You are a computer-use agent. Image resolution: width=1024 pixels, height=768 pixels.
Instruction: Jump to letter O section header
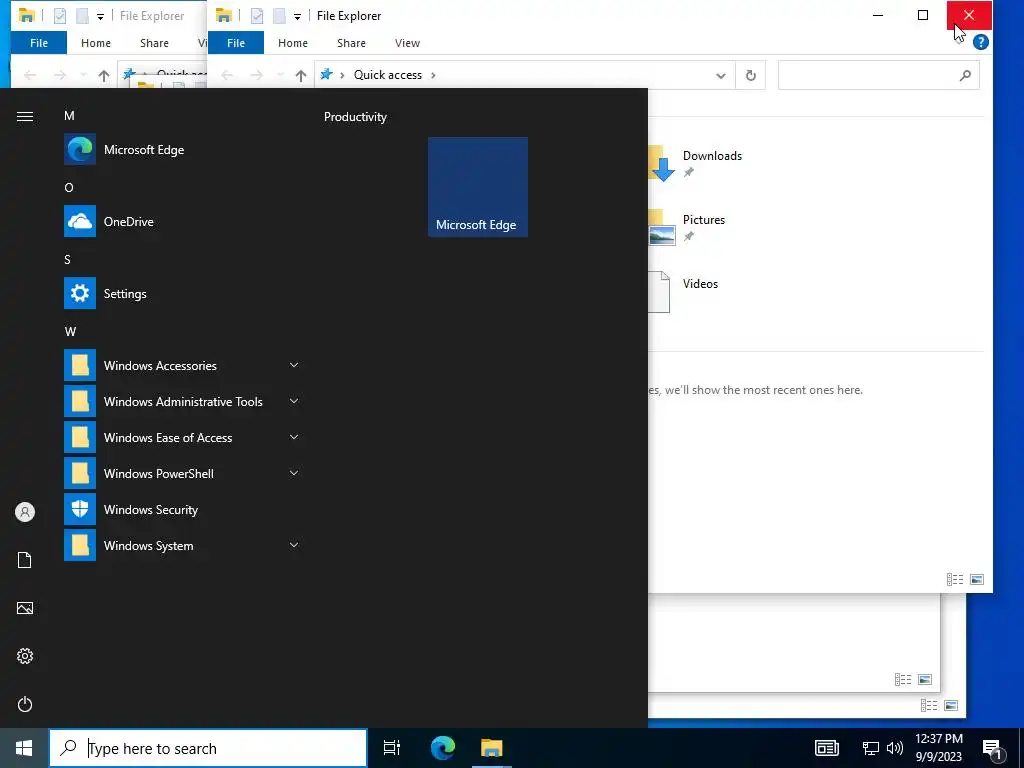coord(69,187)
